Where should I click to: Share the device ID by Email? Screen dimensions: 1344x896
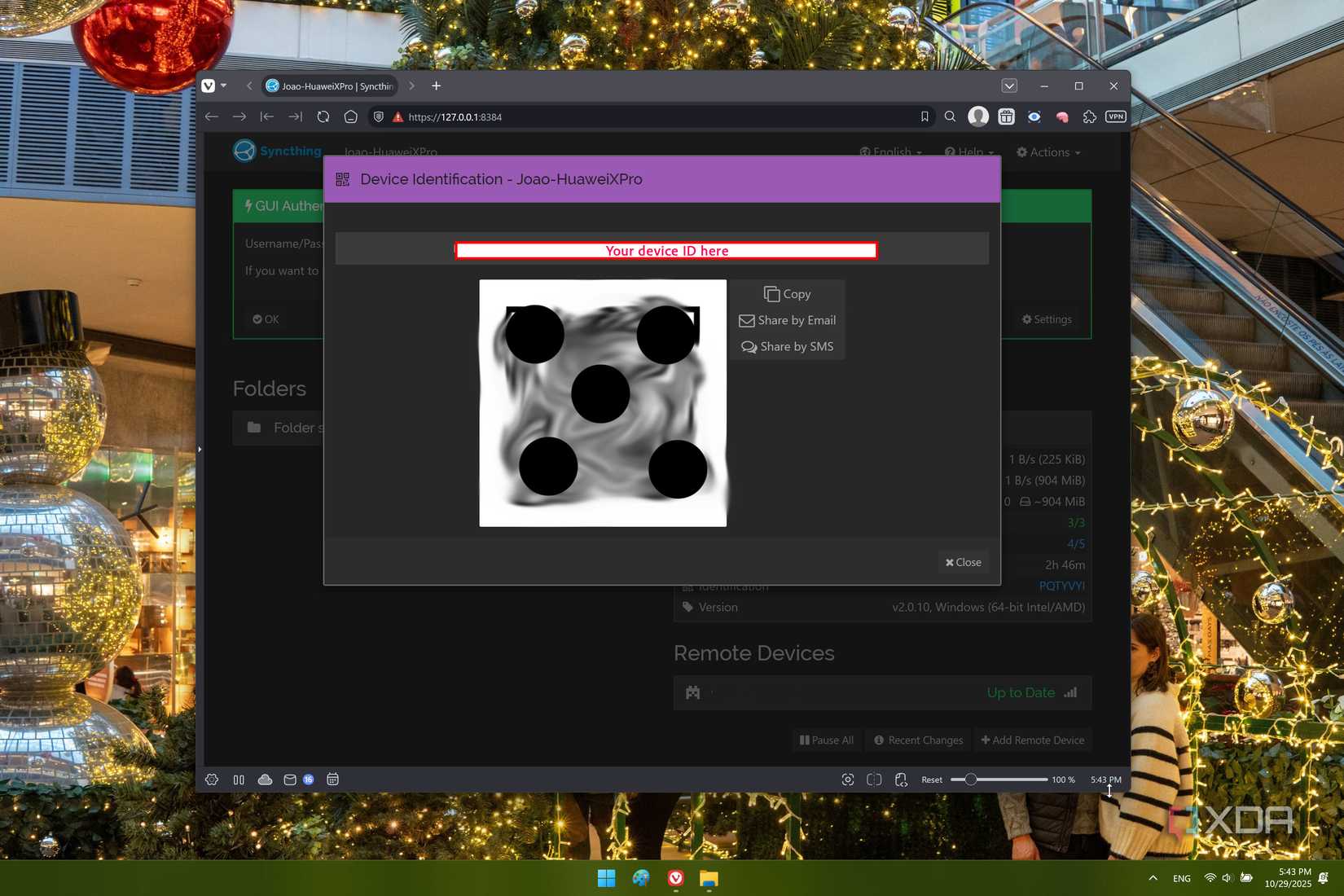point(785,320)
